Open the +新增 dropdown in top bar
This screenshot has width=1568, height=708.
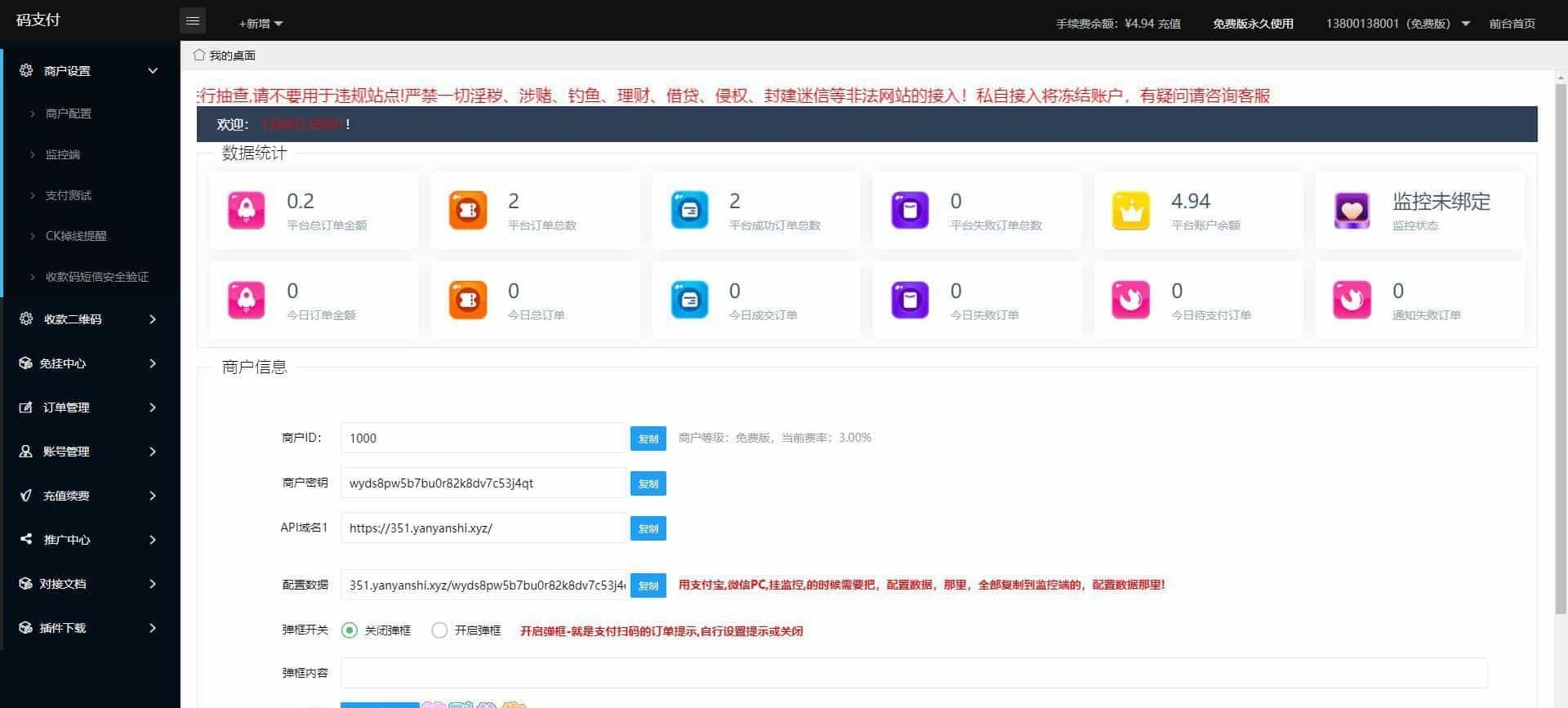(x=261, y=24)
